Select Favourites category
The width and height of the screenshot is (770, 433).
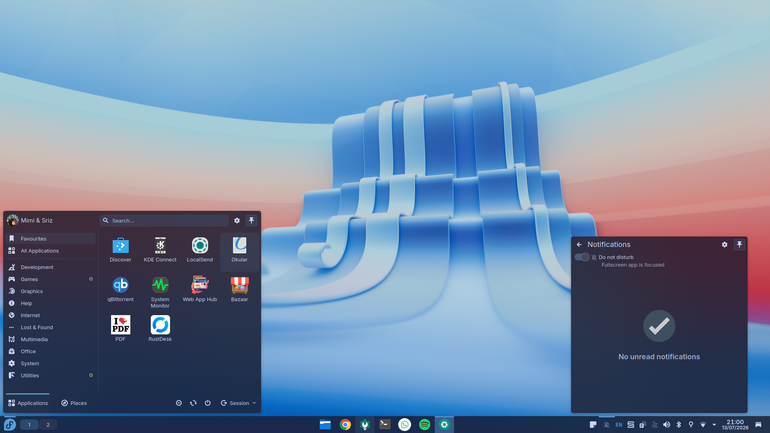[x=51, y=239]
